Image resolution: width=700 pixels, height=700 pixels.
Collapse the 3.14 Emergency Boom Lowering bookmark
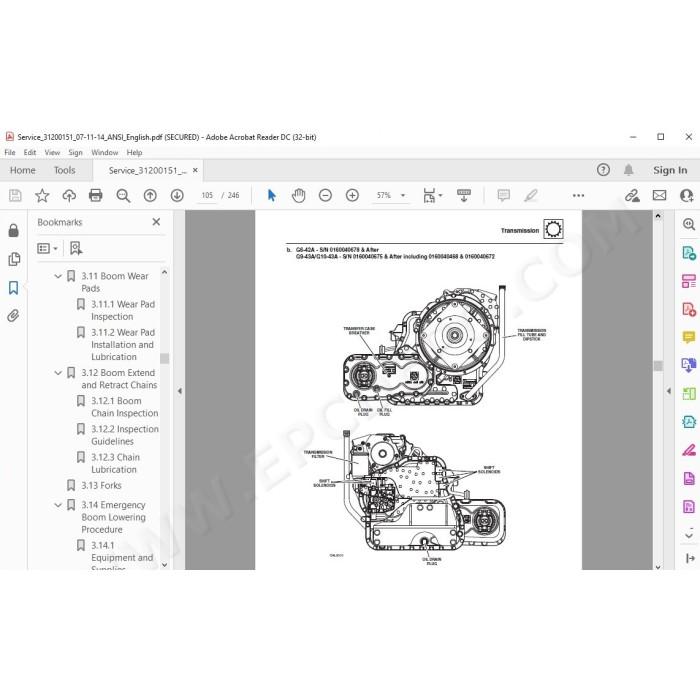pos(58,505)
